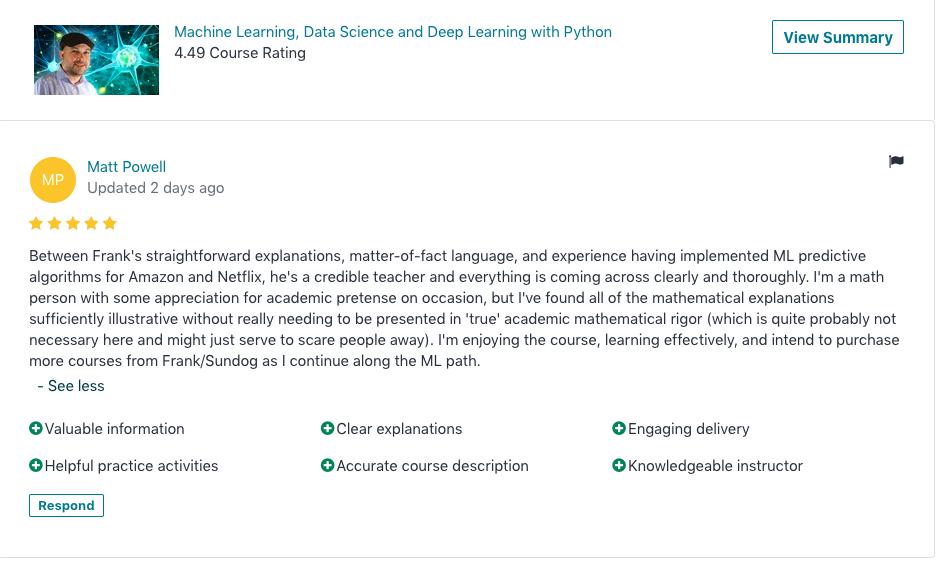The height and width of the screenshot is (561, 939).
Task: Click the plus icon beside Accurate course description
Action: (327, 466)
